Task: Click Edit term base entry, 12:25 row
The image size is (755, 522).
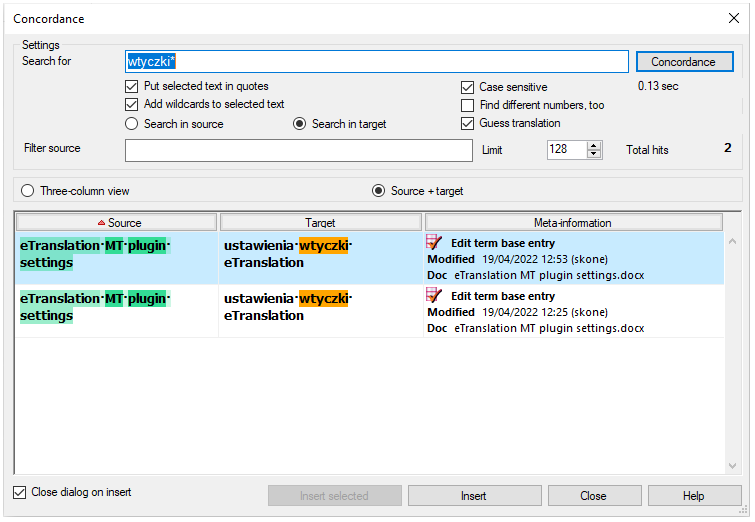Action: click(503, 296)
